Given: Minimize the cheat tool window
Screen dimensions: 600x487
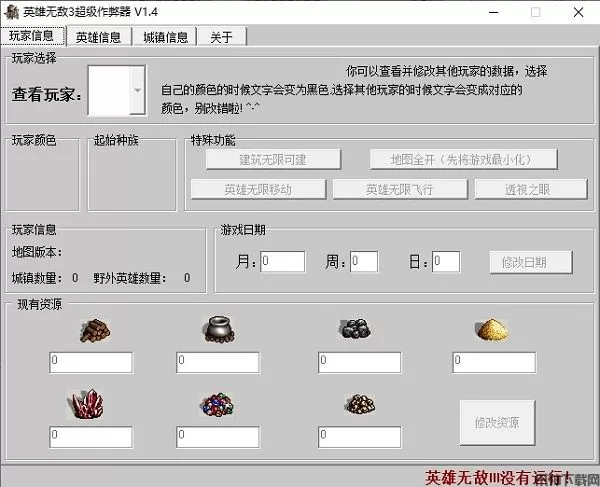Looking at the screenshot, I should (494, 12).
